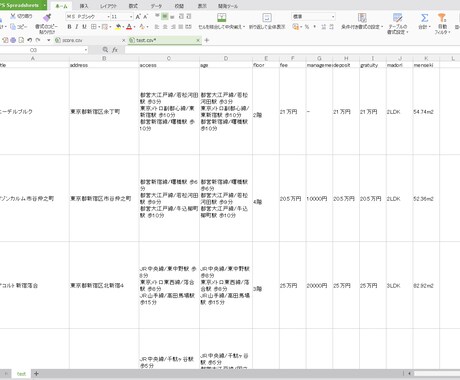The width and height of the screenshot is (460, 380).
Task: Click the percent style icon
Action: click(307, 27)
